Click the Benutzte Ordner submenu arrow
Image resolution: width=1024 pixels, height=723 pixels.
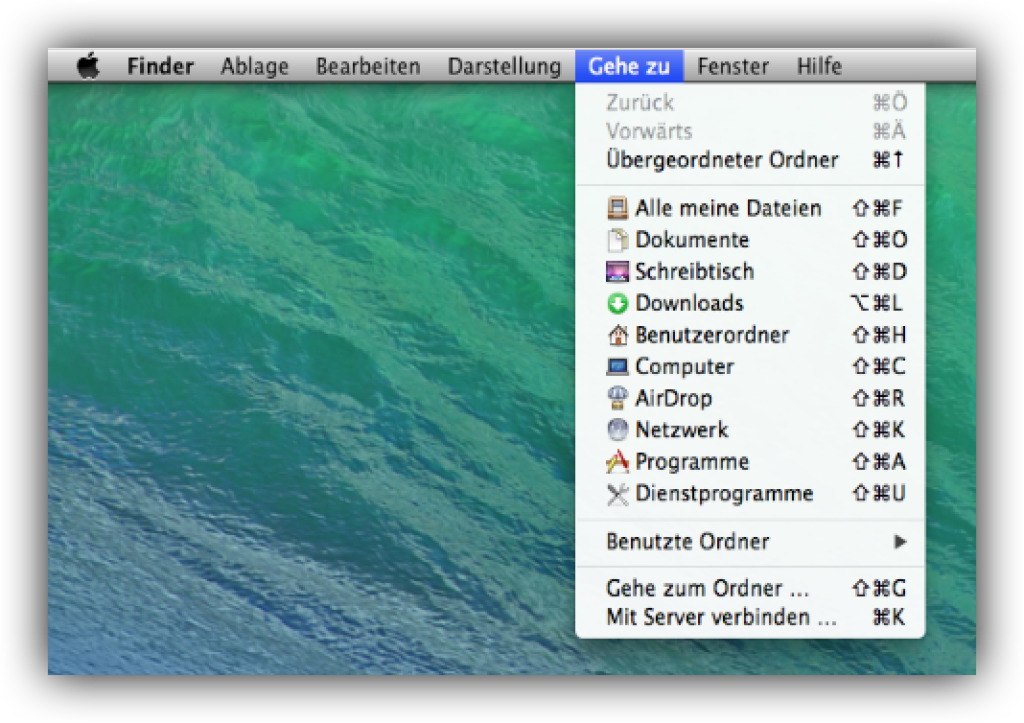coord(900,541)
